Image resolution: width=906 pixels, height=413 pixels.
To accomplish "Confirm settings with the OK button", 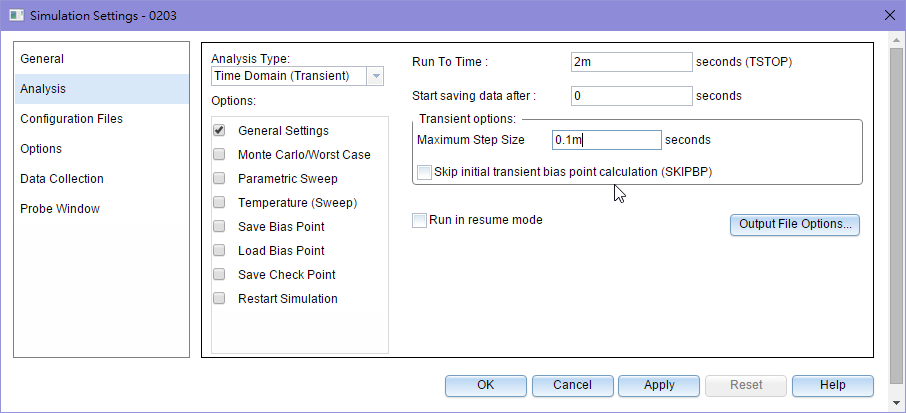I will [486, 385].
